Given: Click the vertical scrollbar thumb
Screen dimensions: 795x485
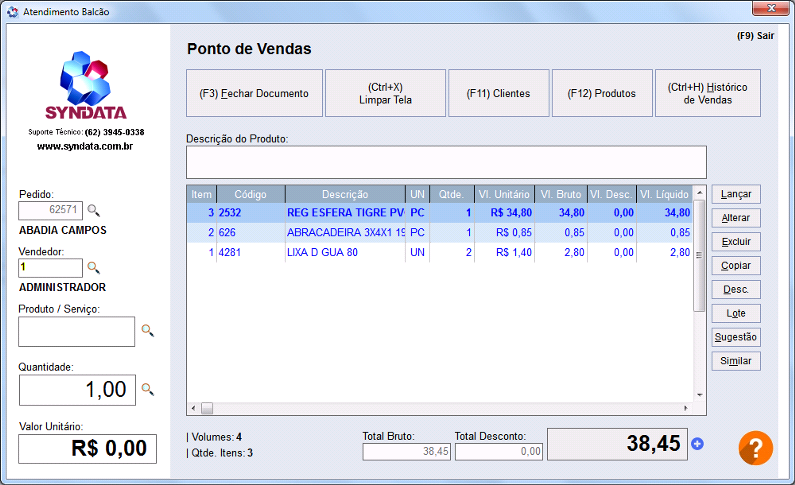Looking at the screenshot, I should pyautogui.click(x=699, y=255).
